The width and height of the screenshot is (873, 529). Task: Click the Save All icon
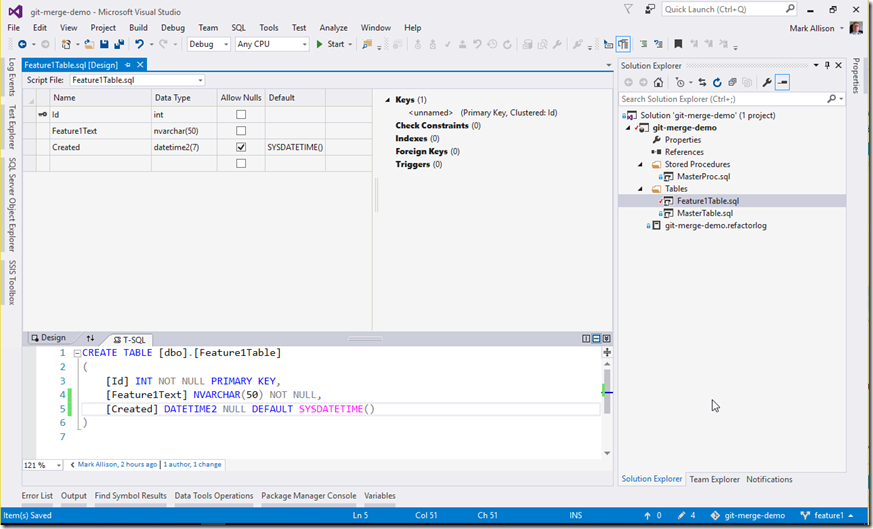[x=119, y=44]
